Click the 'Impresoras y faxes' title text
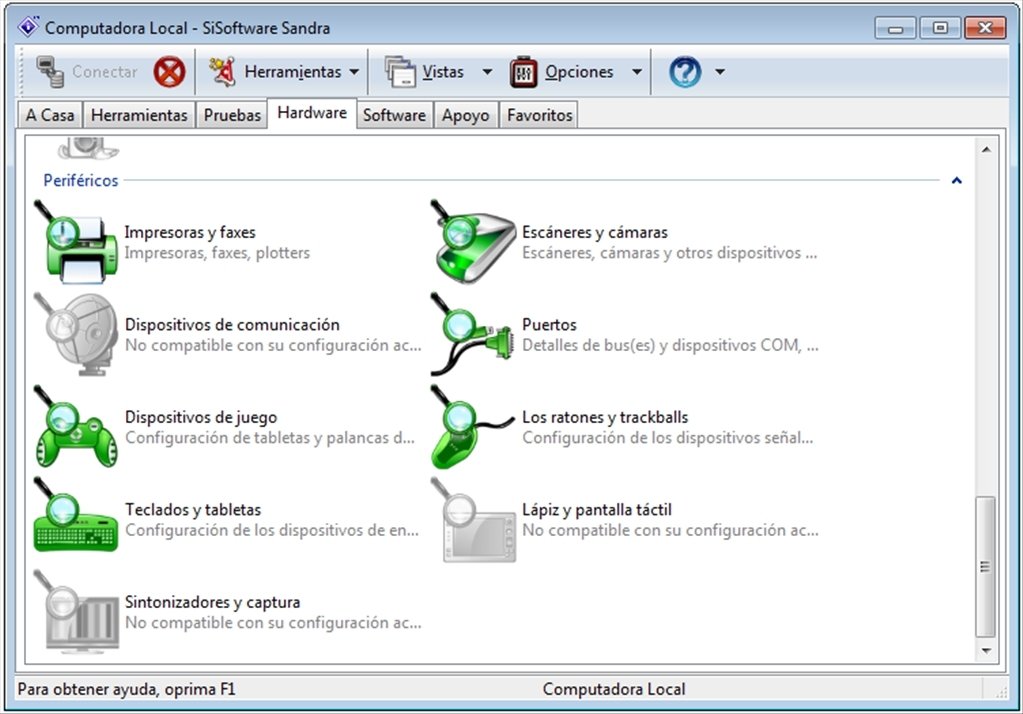Image resolution: width=1023 pixels, height=714 pixels. pyautogui.click(x=190, y=232)
